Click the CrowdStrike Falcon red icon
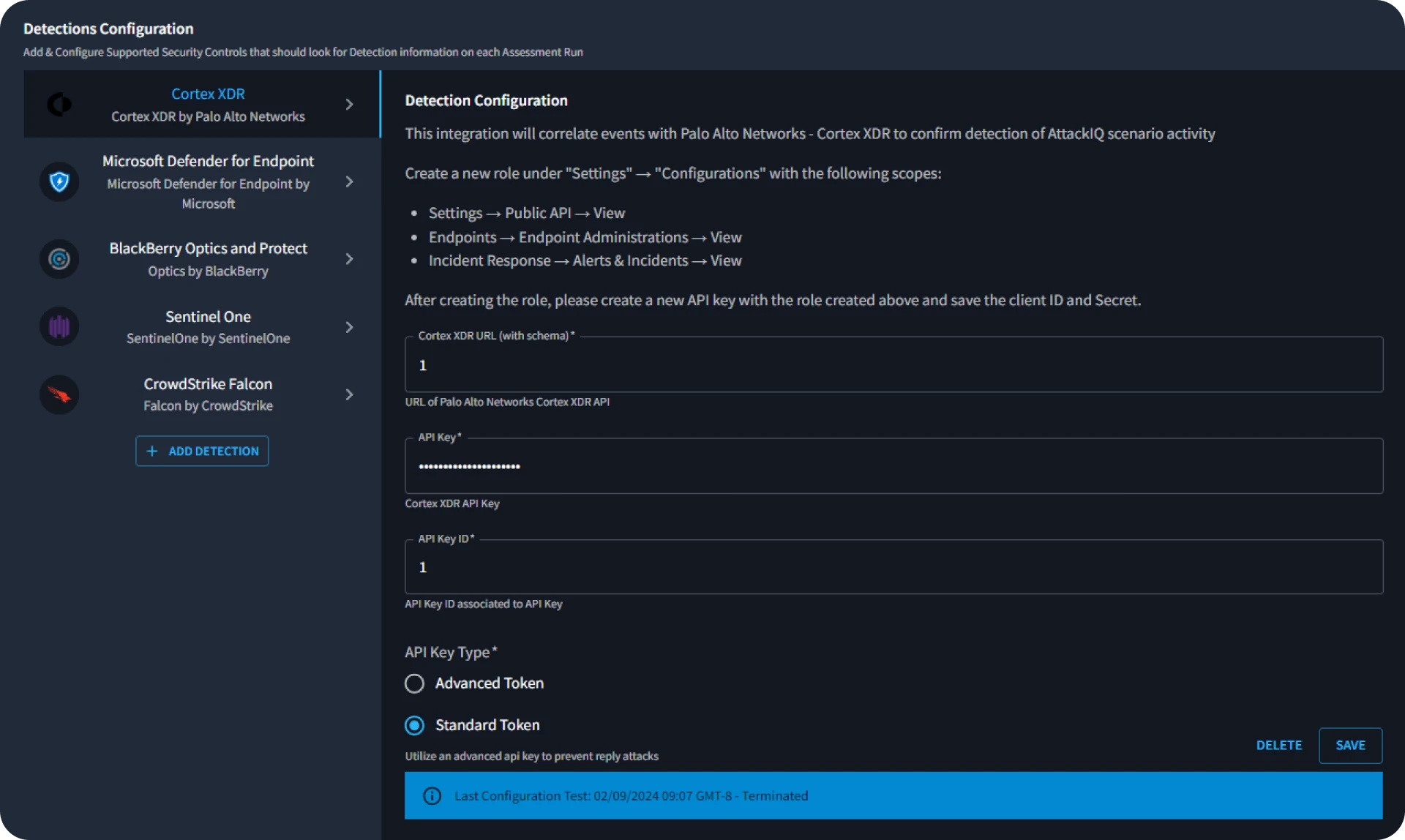Screen dimensions: 1405x840 pyautogui.click(x=59, y=395)
